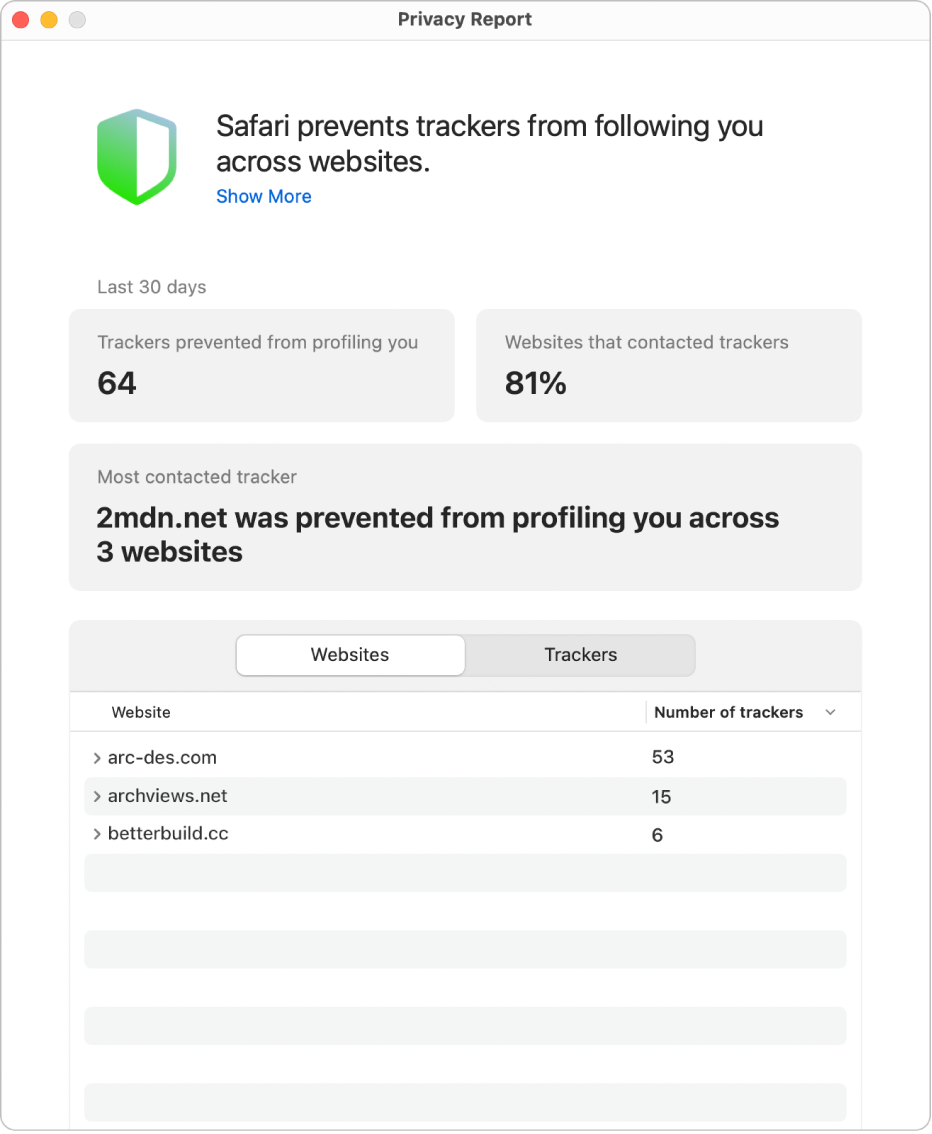The height and width of the screenshot is (1134, 932).
Task: Expand the betterbuild.cc website entry
Action: pos(97,834)
